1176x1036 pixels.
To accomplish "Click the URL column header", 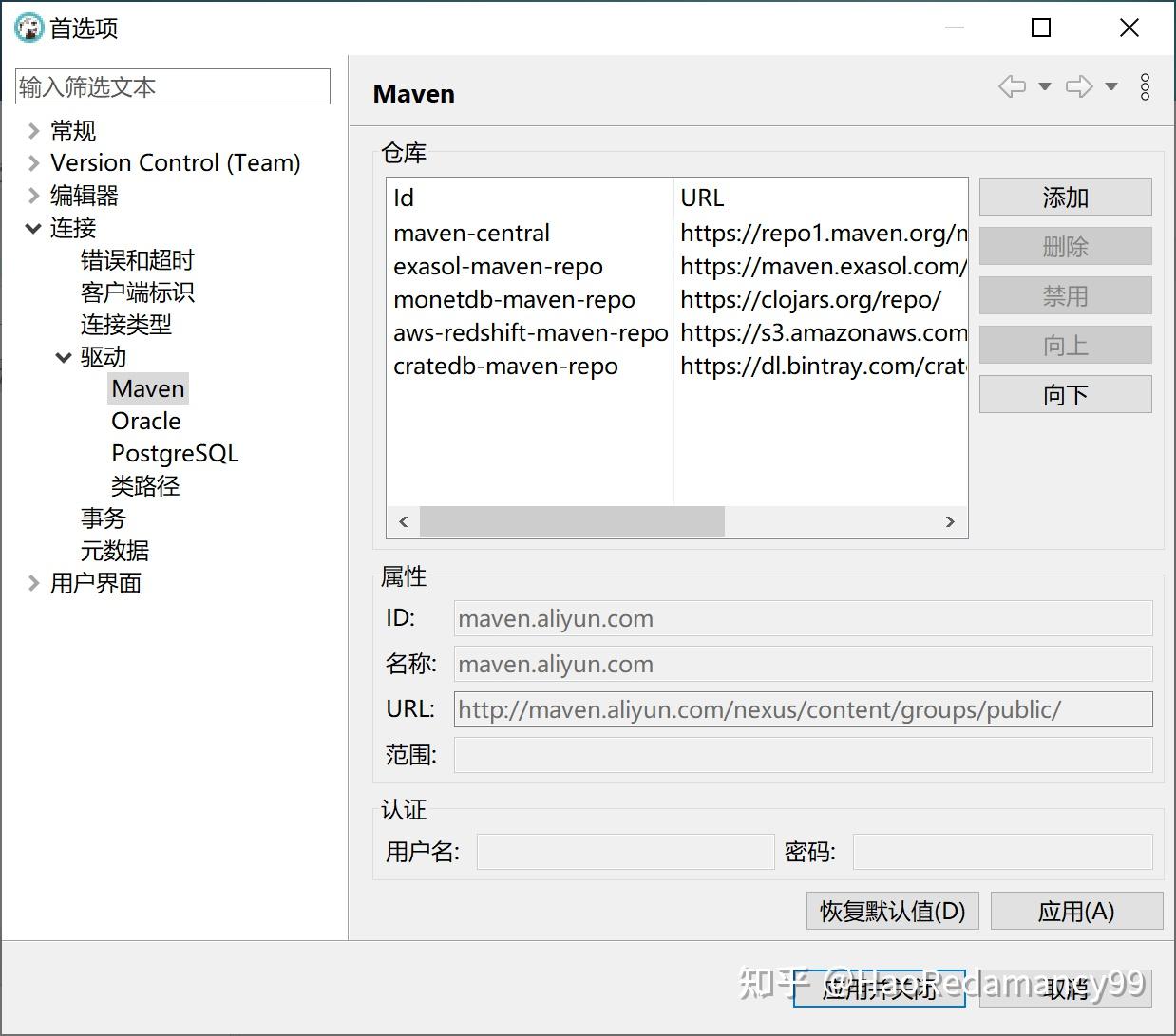I will [x=821, y=198].
